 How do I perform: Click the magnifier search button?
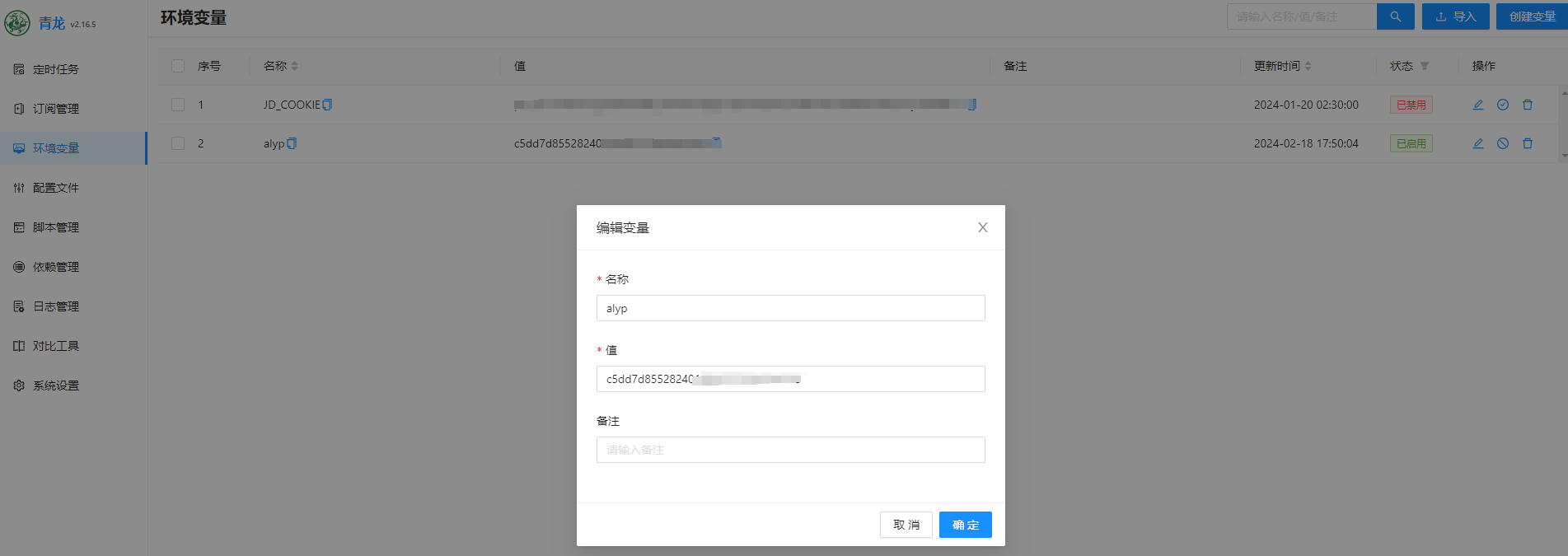tap(1395, 16)
